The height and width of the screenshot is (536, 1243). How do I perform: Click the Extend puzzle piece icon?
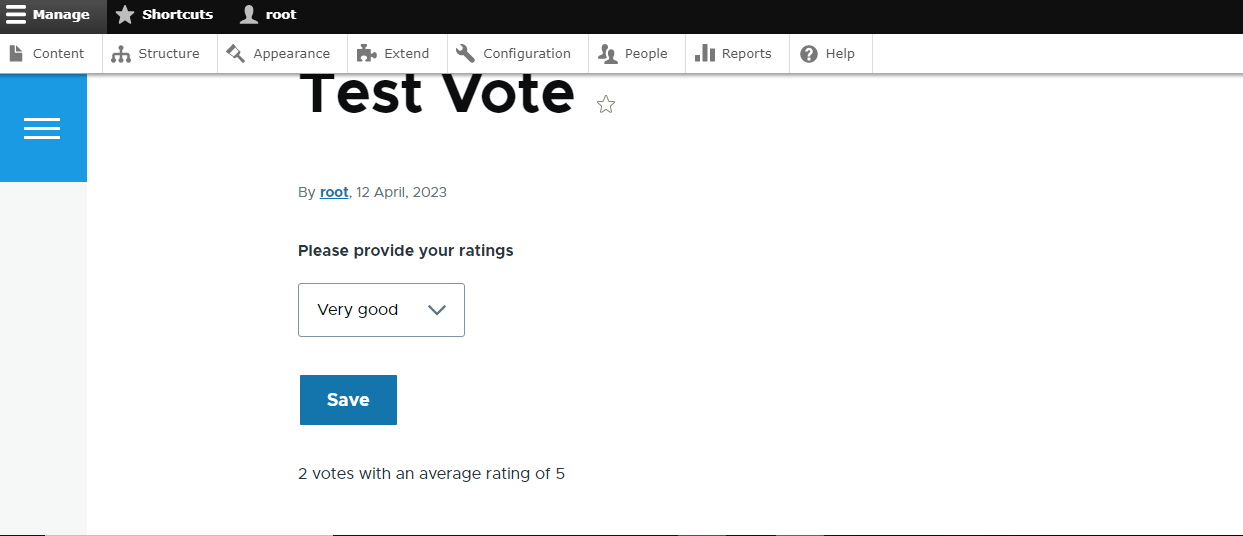pyautogui.click(x=367, y=54)
